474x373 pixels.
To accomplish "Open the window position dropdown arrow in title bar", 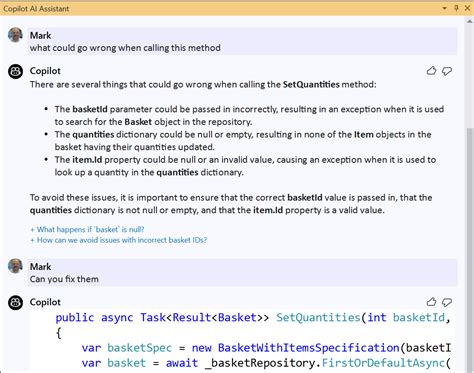I will point(444,8).
